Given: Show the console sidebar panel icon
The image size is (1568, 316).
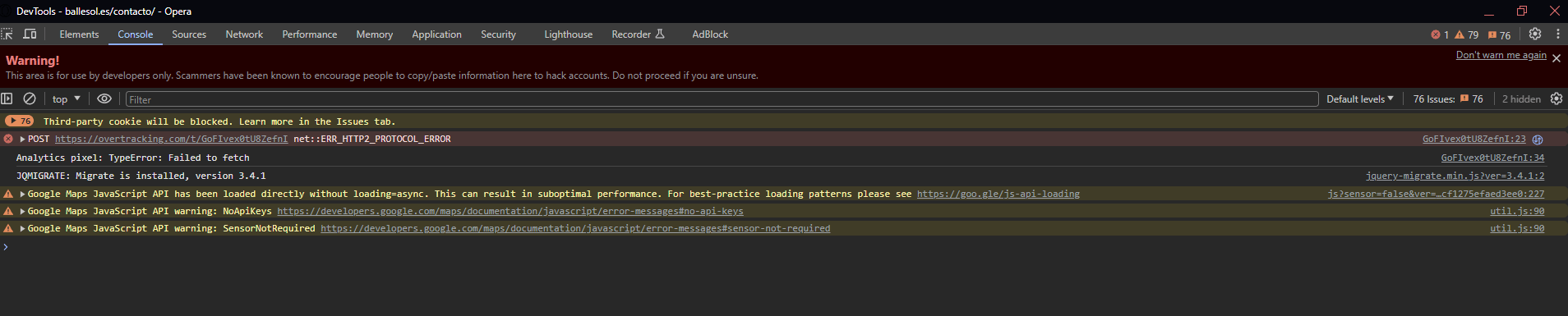Looking at the screenshot, I should [7, 98].
